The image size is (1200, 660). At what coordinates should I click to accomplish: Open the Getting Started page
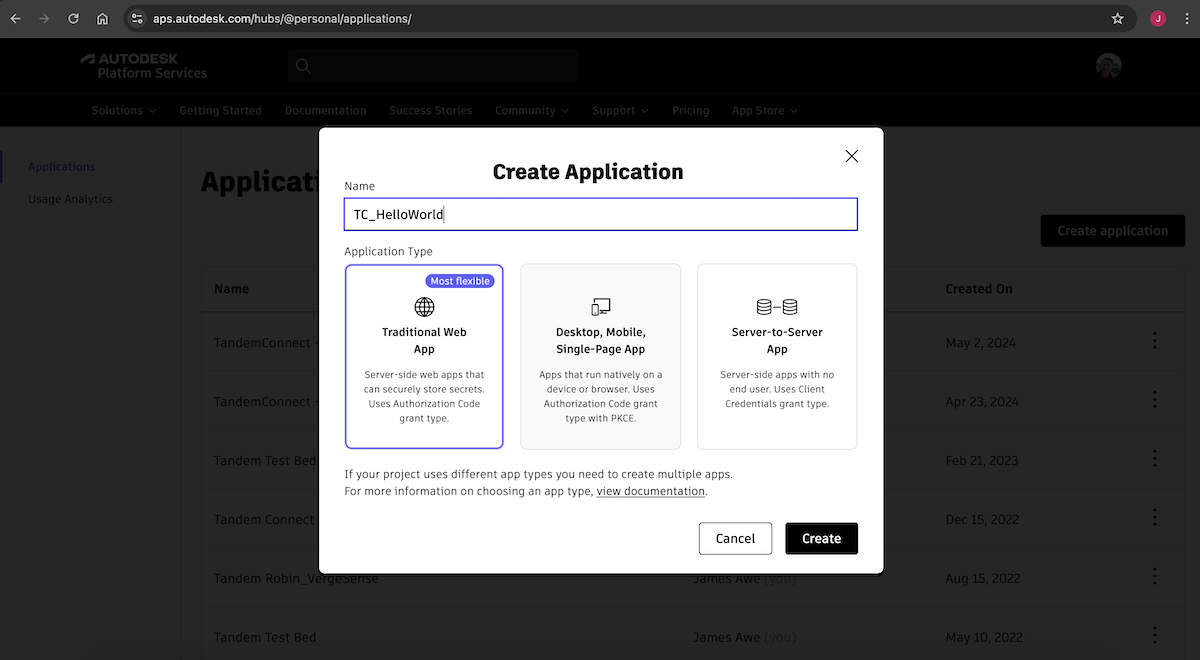(x=220, y=110)
